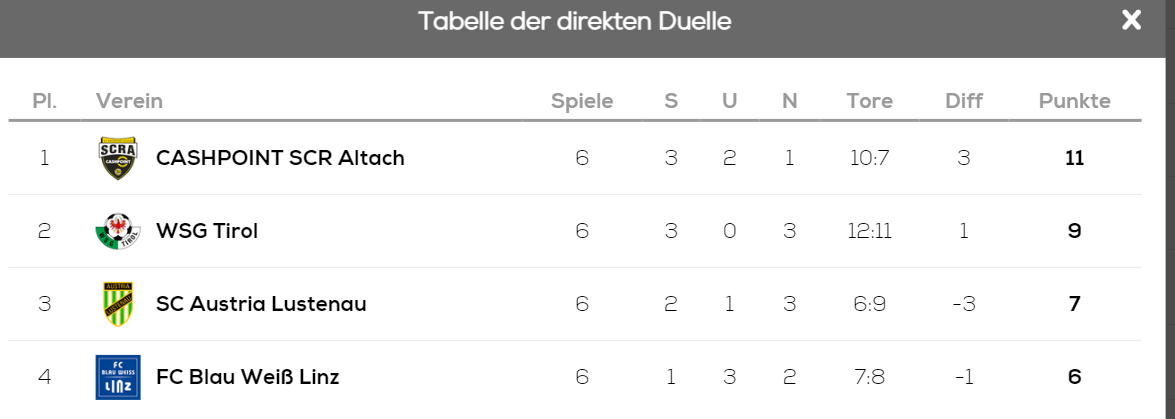This screenshot has height=419, width=1175.
Task: Close the Tabelle der direkten Duelle dialog
Action: [1131, 20]
